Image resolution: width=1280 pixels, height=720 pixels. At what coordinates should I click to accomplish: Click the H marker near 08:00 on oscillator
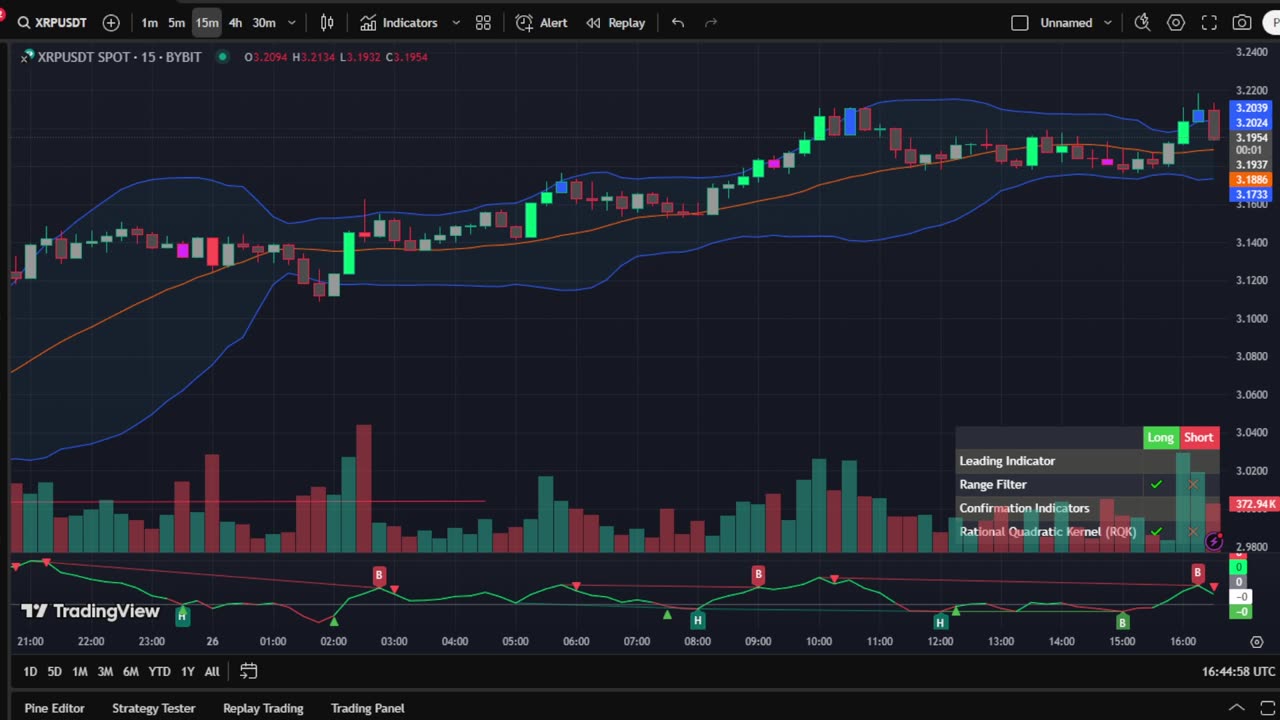698,621
